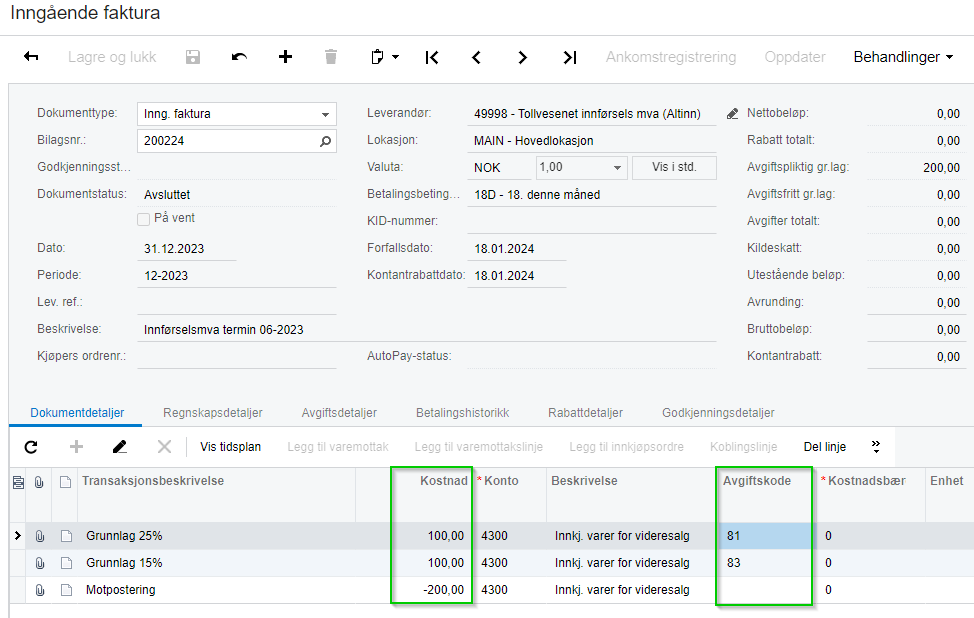Open attachment clip on Motpostering row
This screenshot has width=974, height=618.
[40, 590]
